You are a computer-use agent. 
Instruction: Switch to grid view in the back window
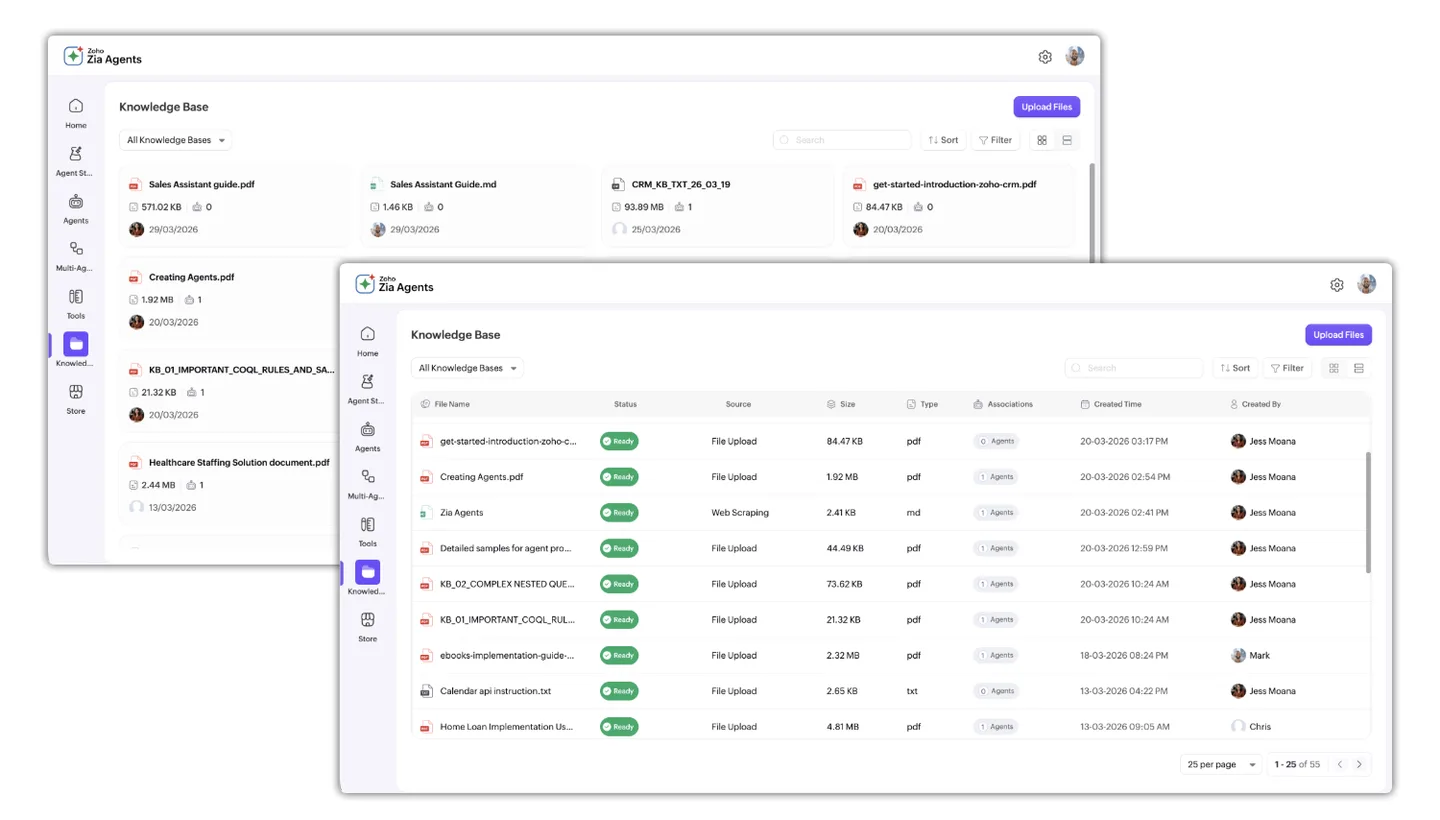[1042, 140]
